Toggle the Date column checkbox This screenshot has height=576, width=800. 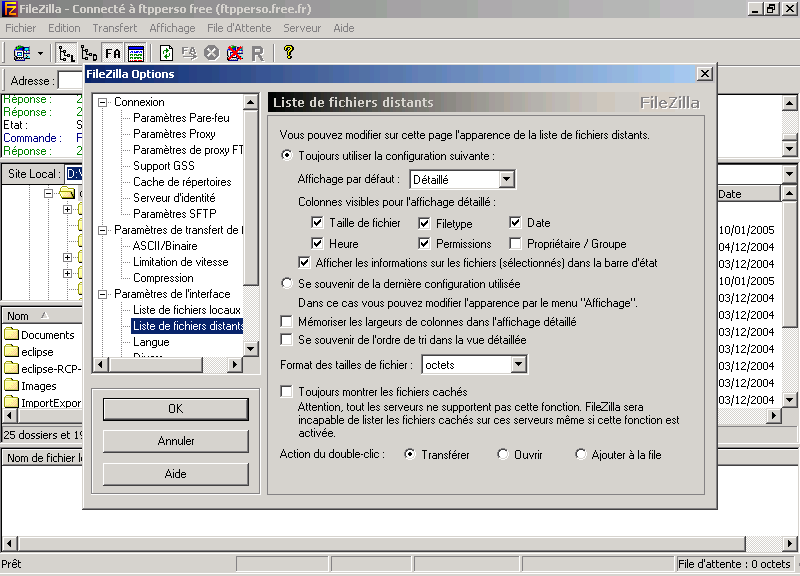coord(515,222)
